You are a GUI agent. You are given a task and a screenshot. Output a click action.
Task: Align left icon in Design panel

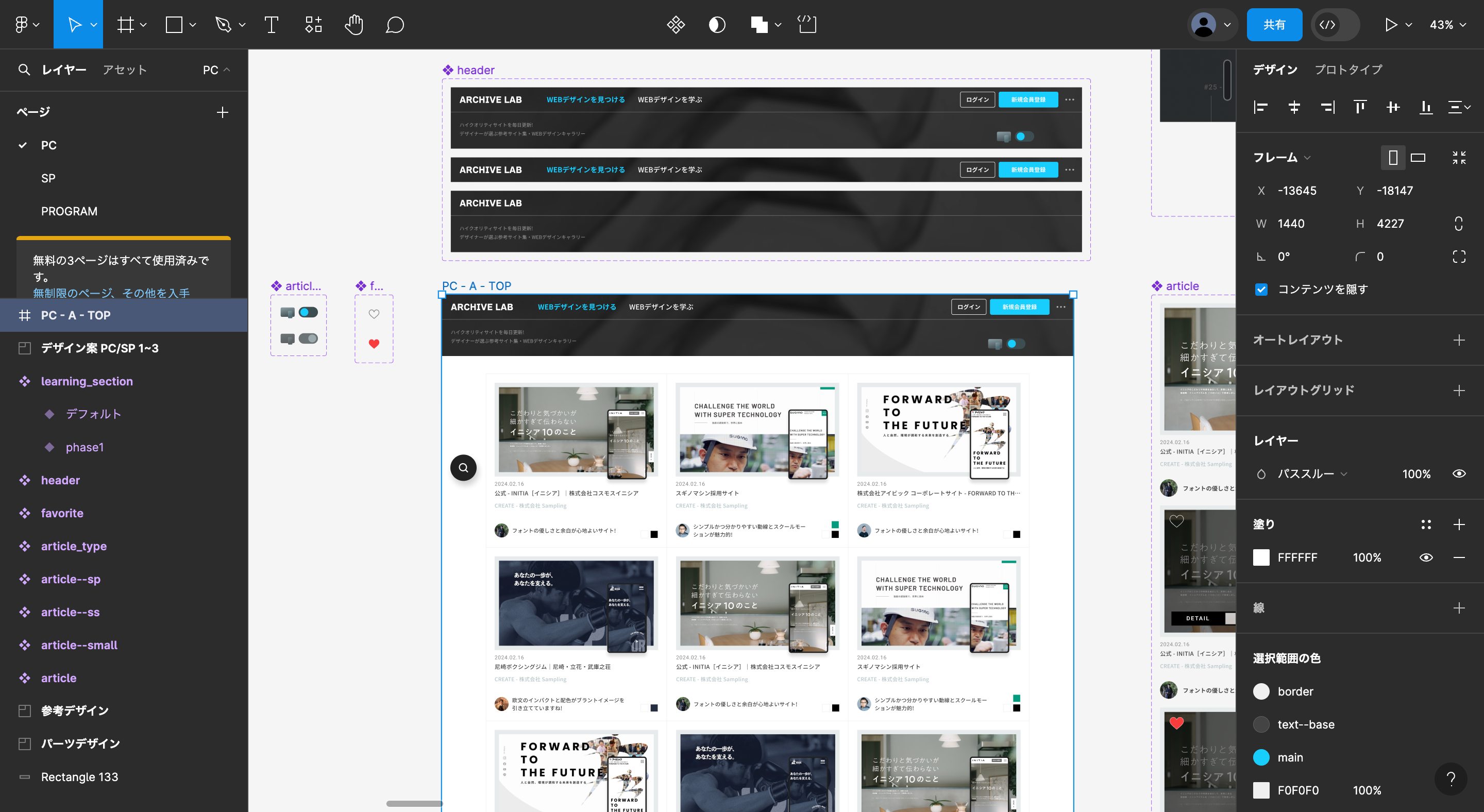[1260, 107]
